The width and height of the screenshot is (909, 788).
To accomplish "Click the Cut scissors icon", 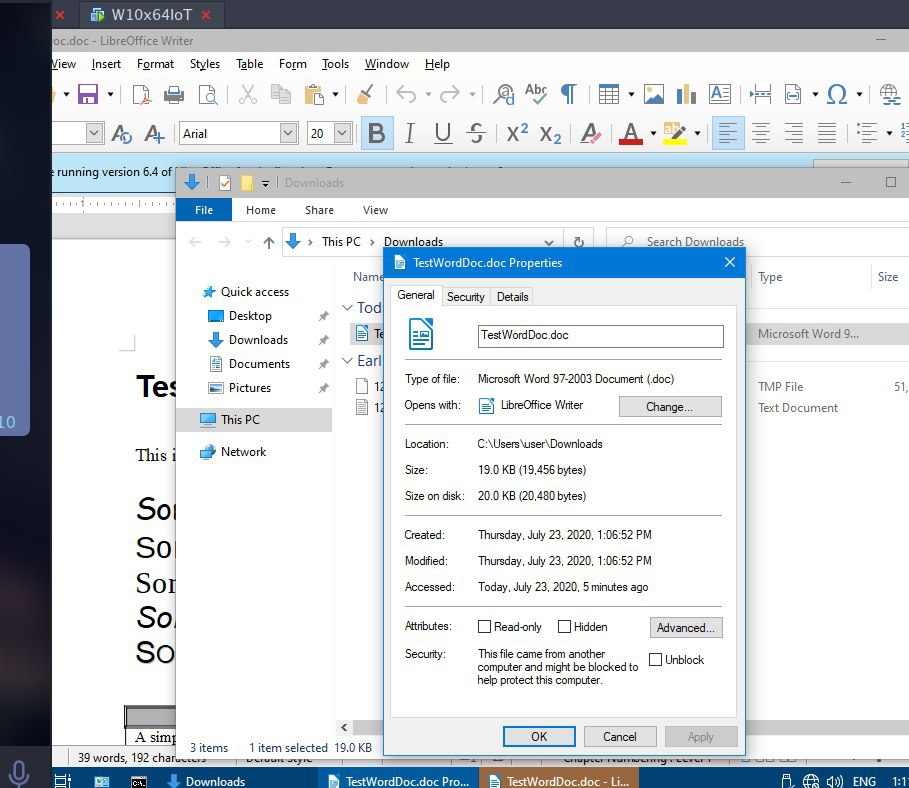I will point(248,94).
